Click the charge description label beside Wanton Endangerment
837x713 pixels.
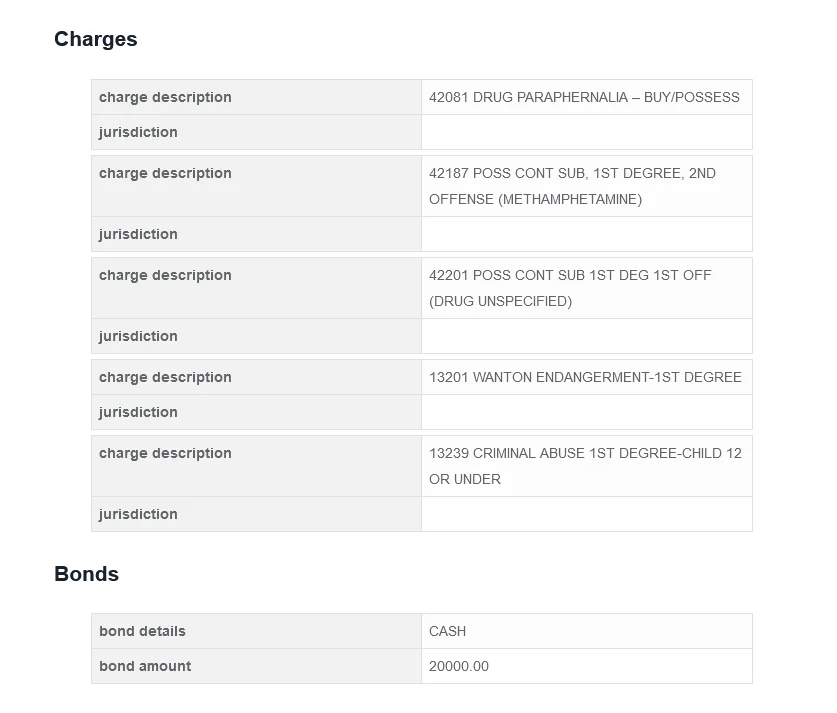pyautogui.click(x=165, y=377)
